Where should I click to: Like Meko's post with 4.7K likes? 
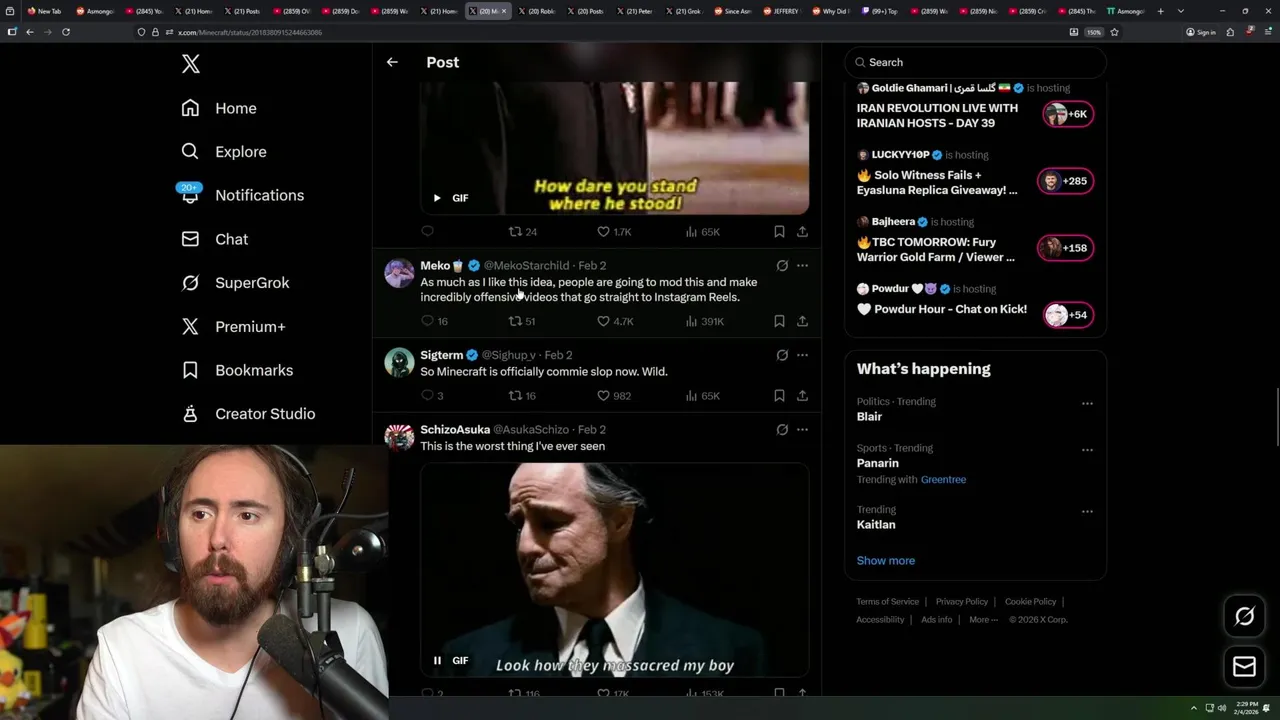(x=615, y=321)
